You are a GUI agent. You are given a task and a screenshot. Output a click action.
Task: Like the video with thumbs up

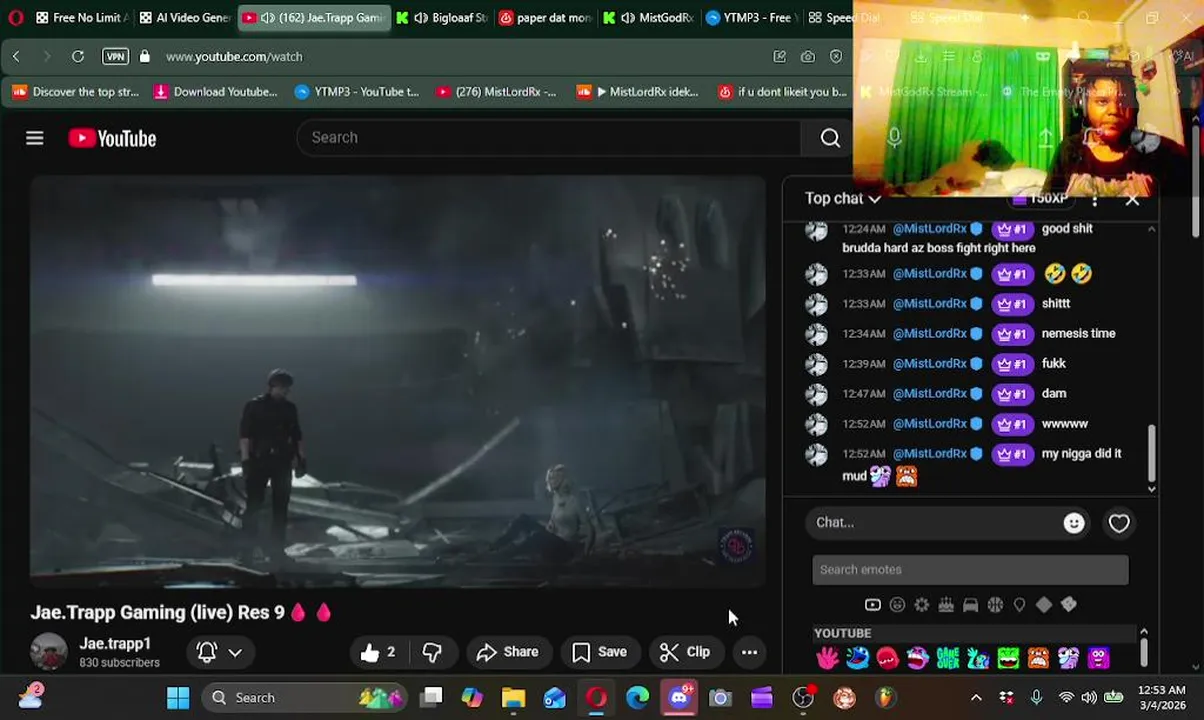point(378,652)
